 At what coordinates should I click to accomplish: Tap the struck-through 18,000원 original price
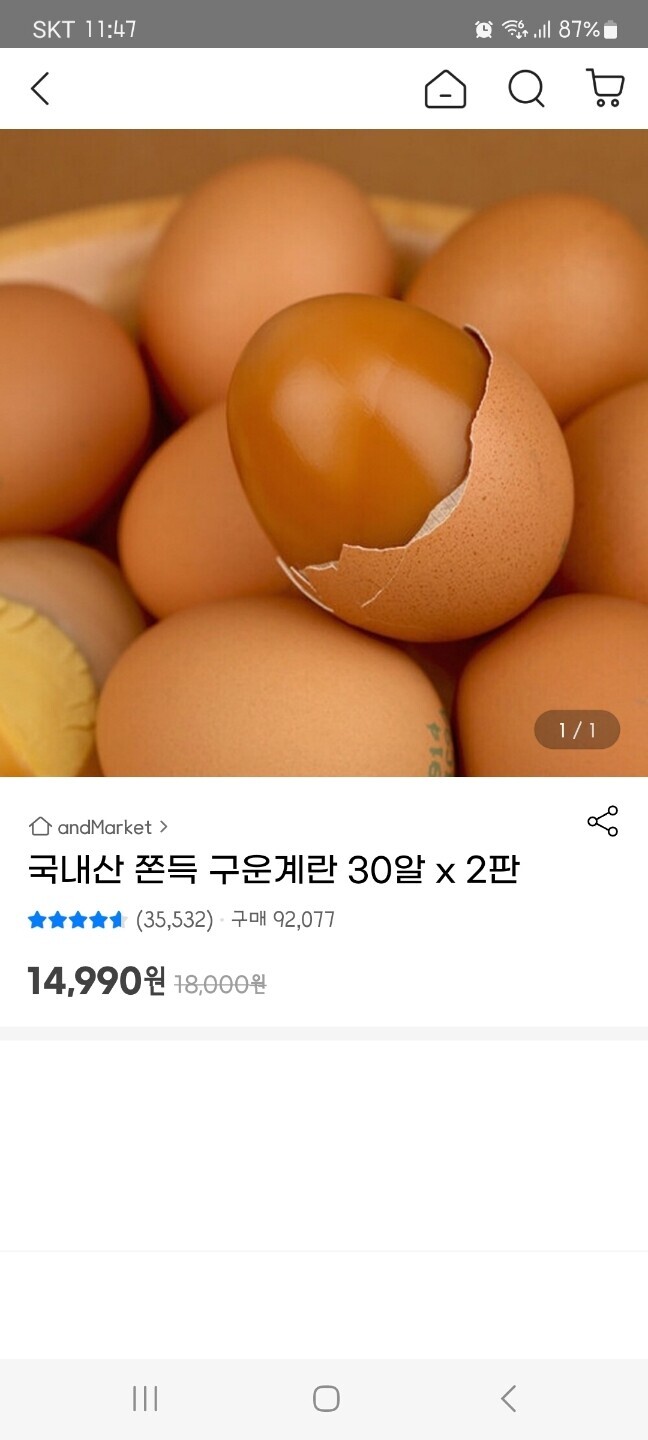(220, 985)
